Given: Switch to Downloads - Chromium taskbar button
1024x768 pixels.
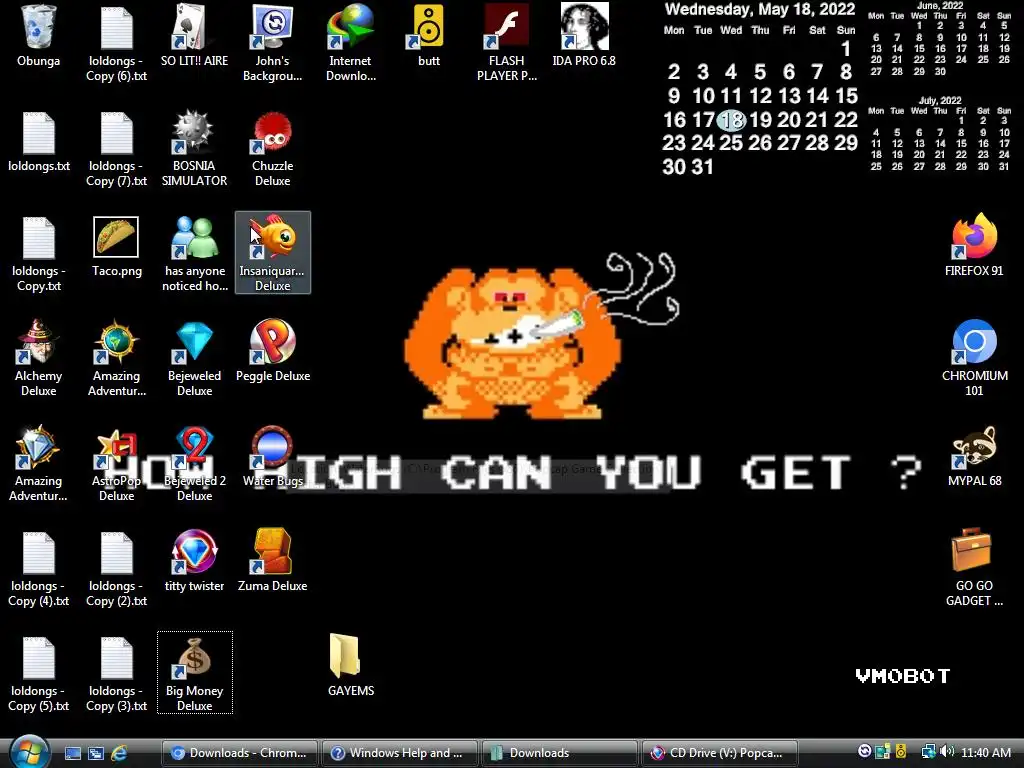Looking at the screenshot, I should point(239,753).
